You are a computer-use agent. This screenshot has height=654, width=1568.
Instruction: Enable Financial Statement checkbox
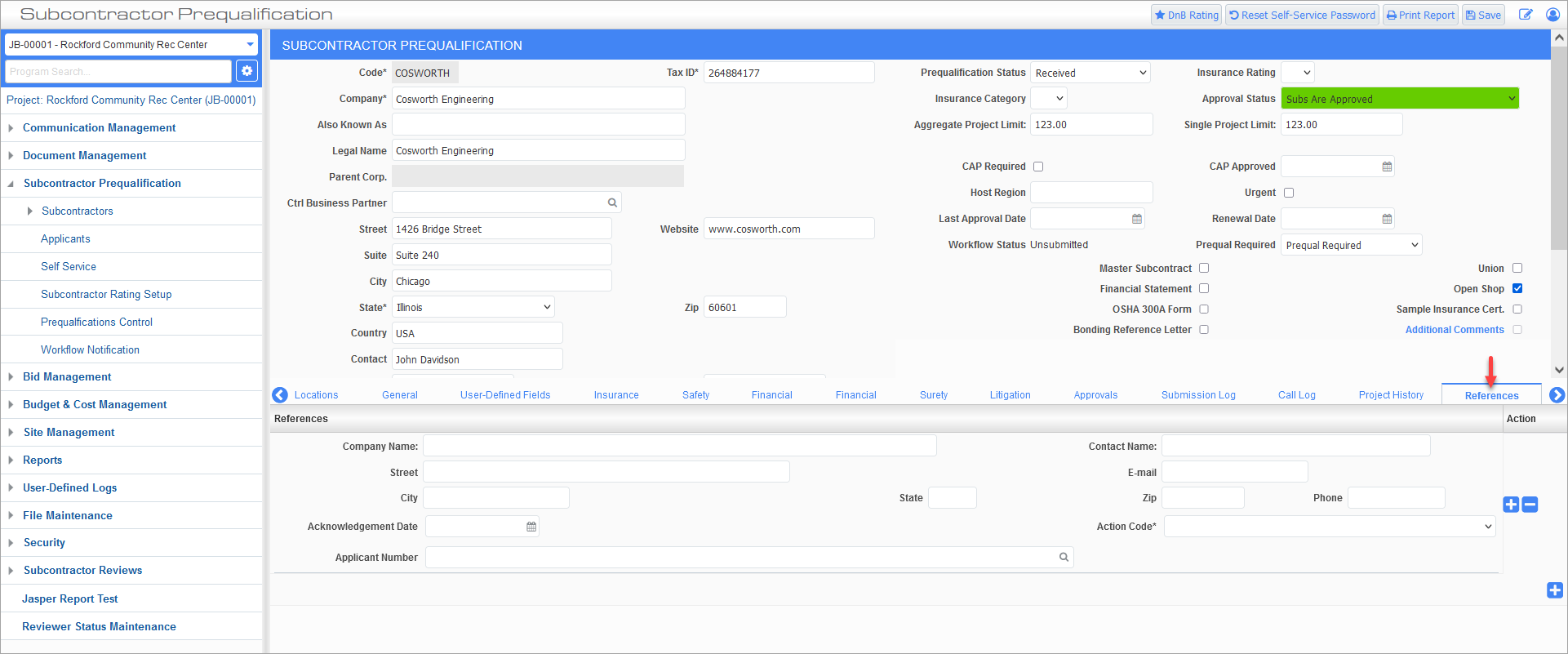pos(1204,288)
